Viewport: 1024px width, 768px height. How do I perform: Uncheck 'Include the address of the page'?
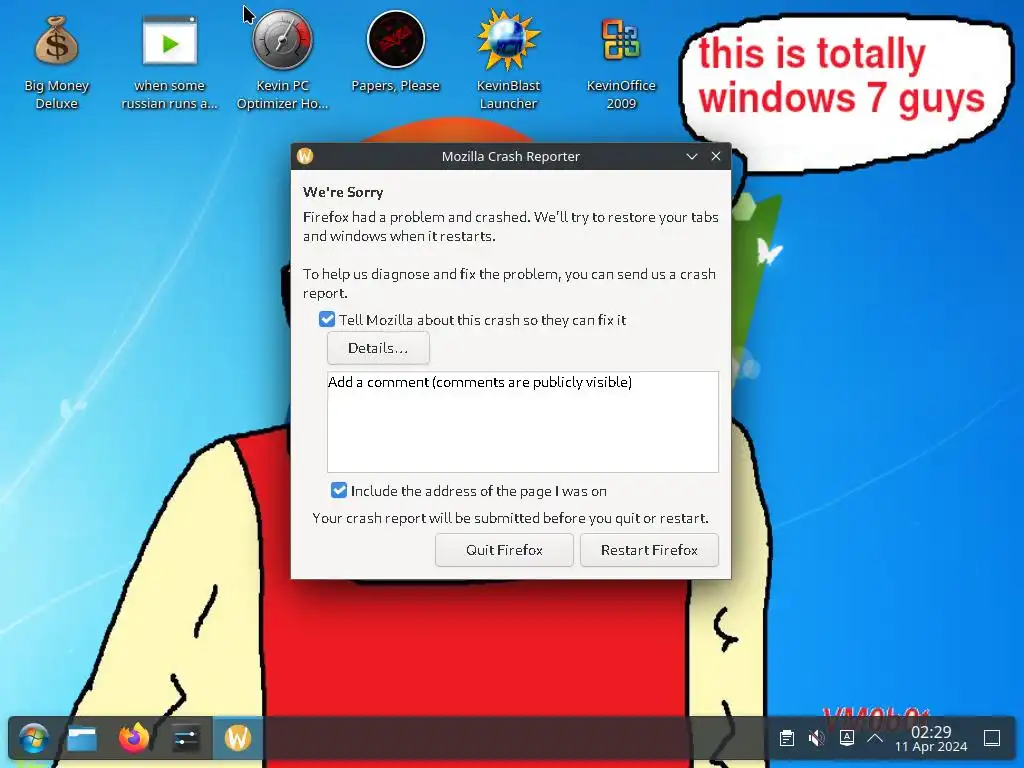pos(339,490)
